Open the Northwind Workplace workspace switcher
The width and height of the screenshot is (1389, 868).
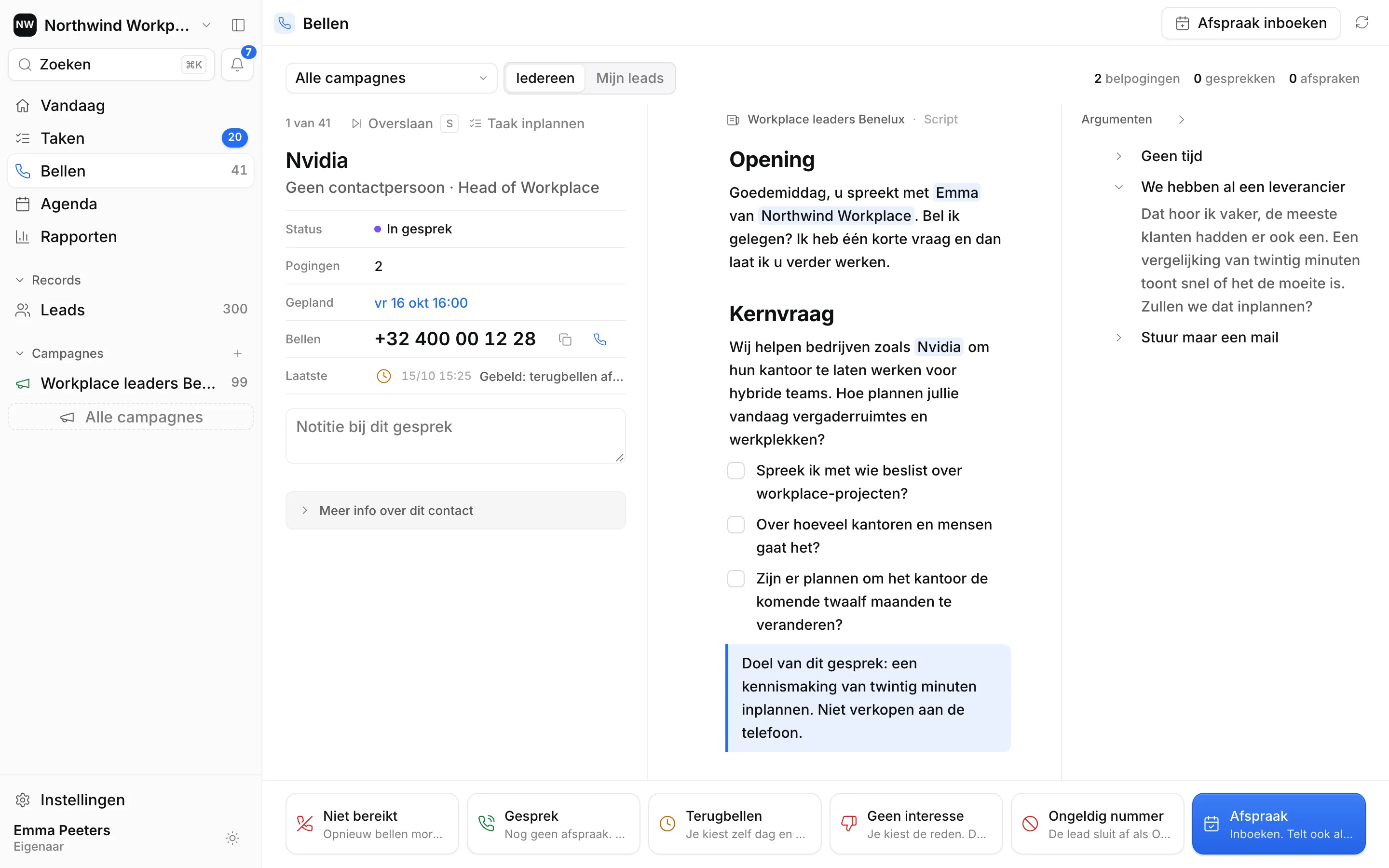tap(113, 25)
